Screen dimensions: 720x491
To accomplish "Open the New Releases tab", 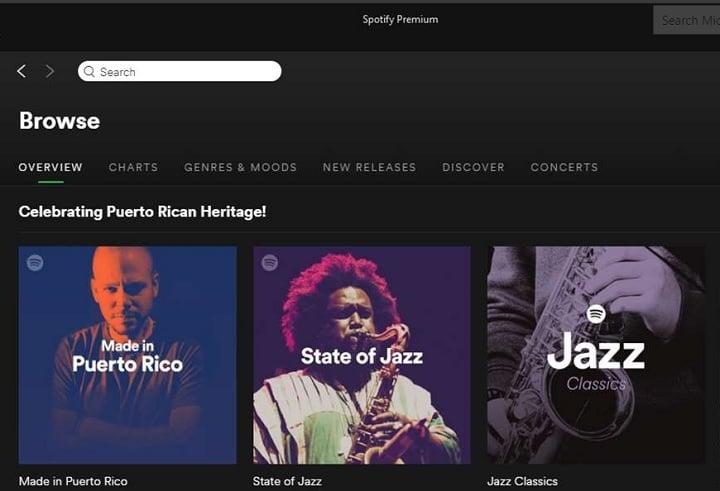I will (370, 167).
